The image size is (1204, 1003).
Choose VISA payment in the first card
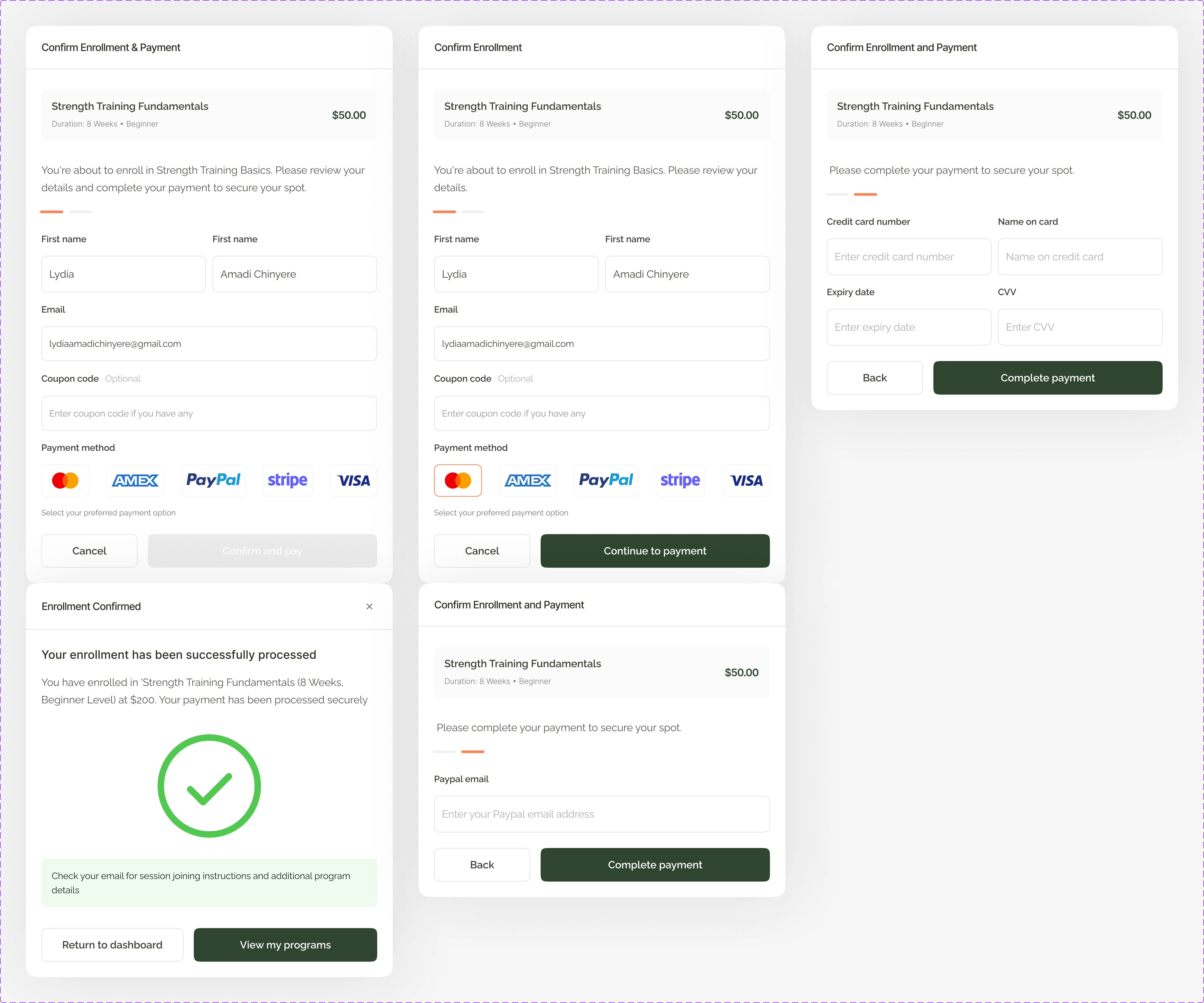[x=353, y=480]
